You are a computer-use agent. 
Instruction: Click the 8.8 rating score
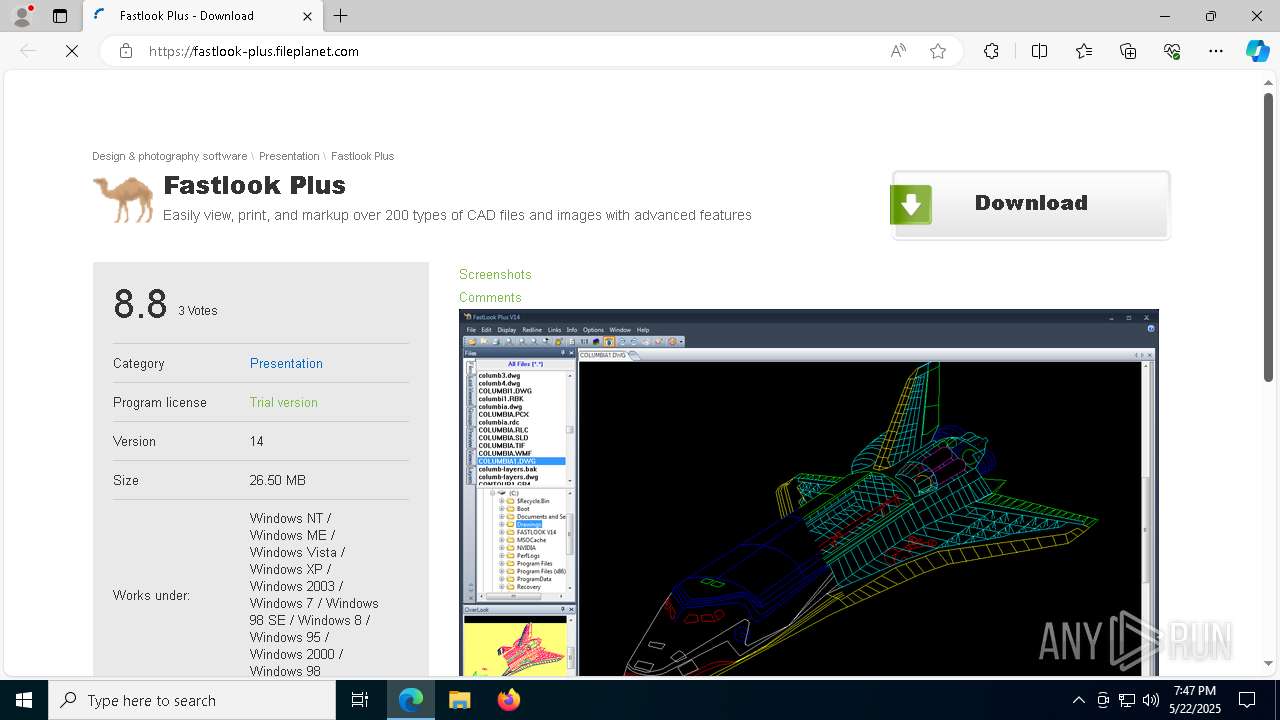[140, 304]
